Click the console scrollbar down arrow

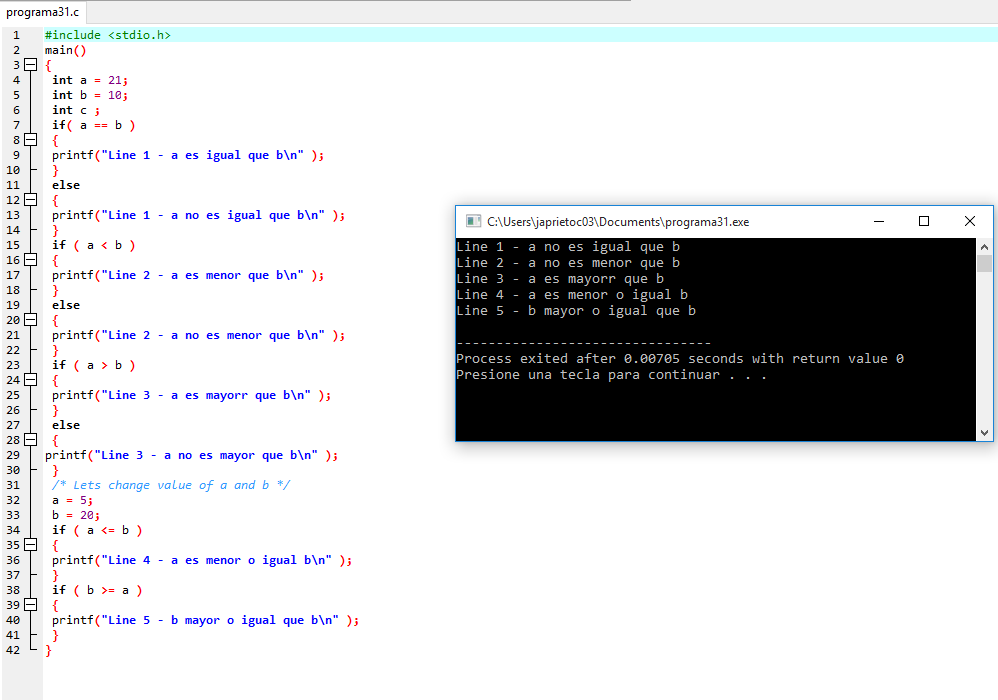(x=984, y=433)
